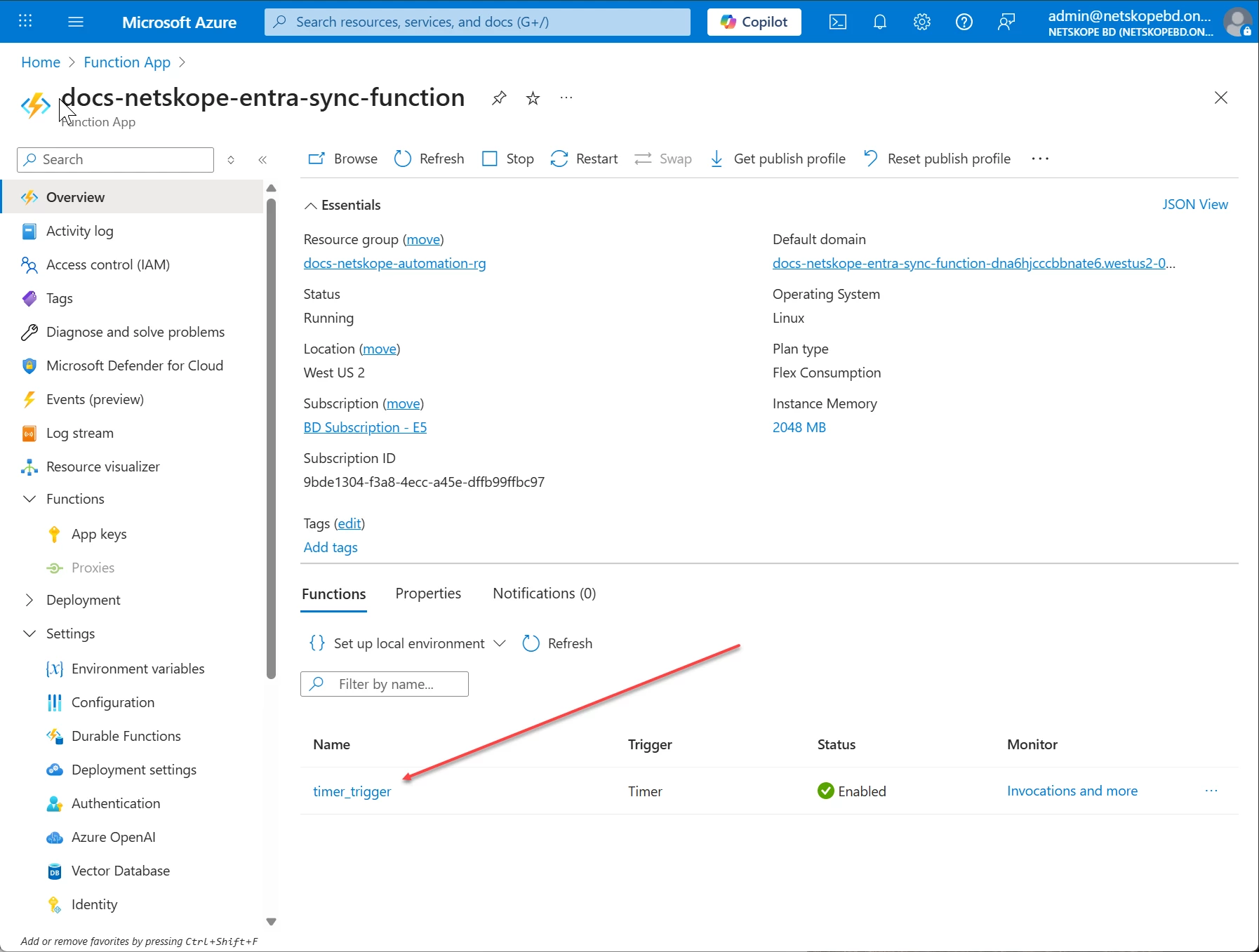
Task: Select the Functions tab
Action: 334,594
